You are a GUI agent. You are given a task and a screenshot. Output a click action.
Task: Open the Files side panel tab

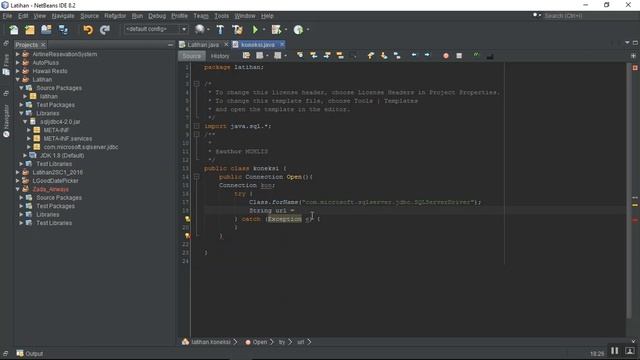(6, 65)
